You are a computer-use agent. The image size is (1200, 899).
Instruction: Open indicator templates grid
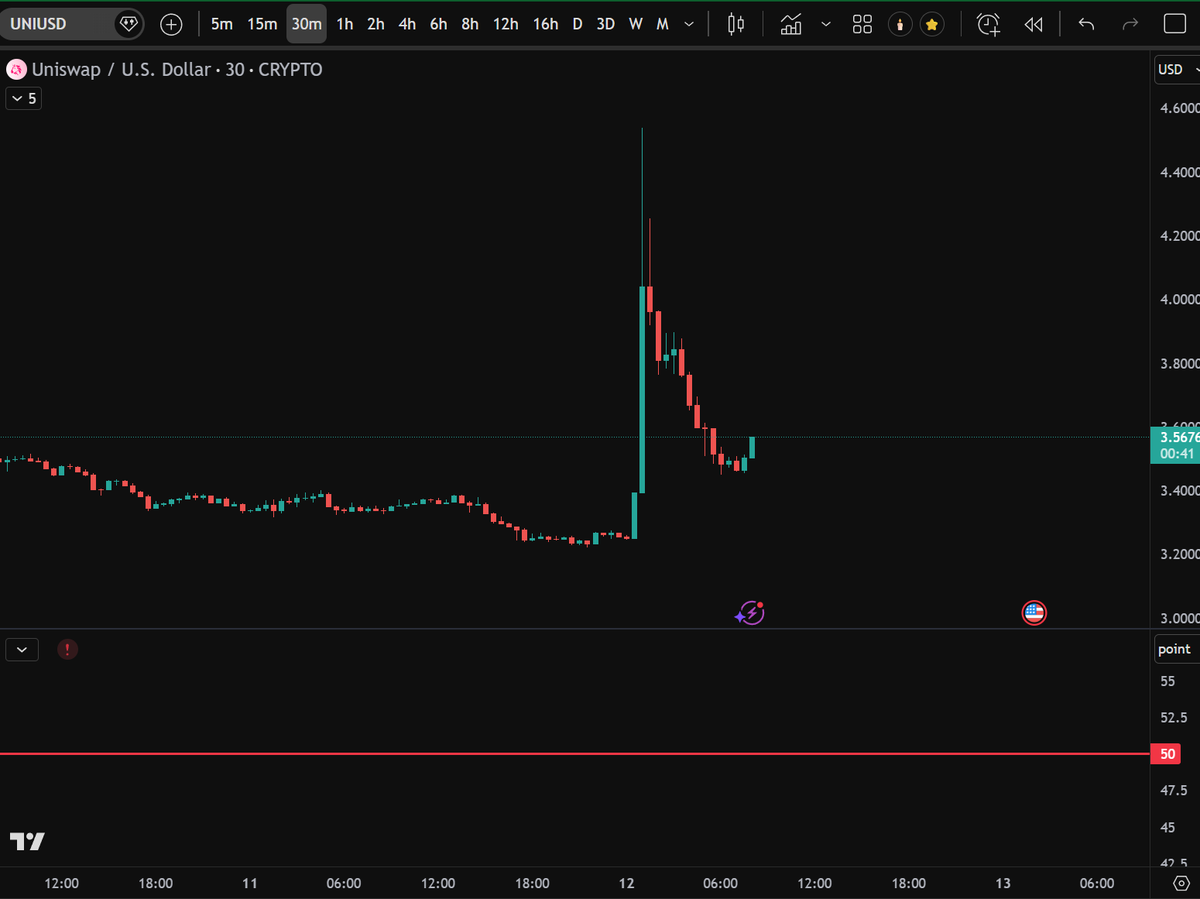click(x=863, y=24)
